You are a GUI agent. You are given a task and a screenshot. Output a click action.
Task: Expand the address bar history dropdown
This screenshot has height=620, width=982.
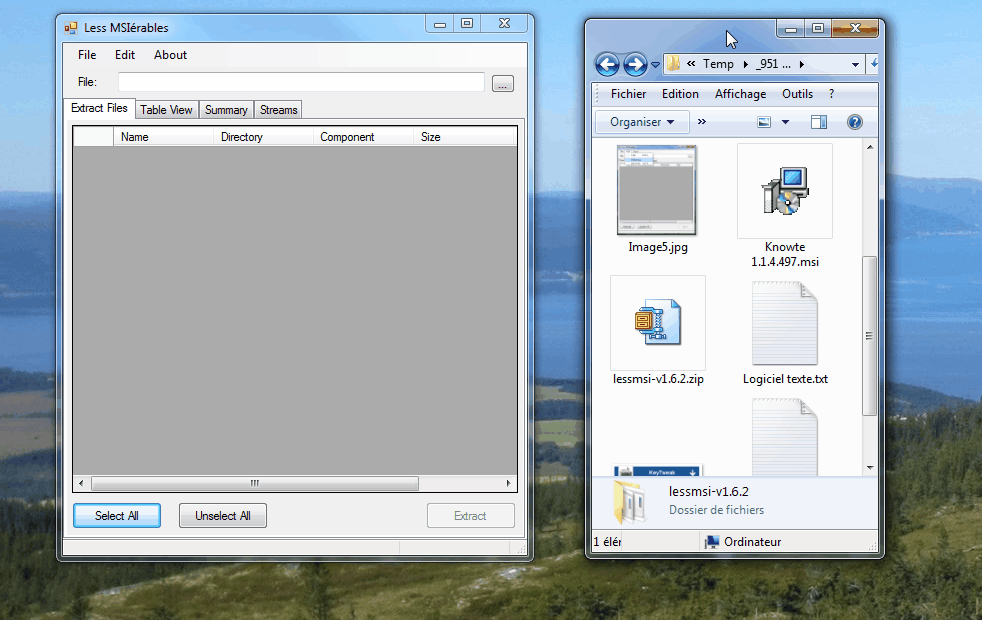pos(855,65)
